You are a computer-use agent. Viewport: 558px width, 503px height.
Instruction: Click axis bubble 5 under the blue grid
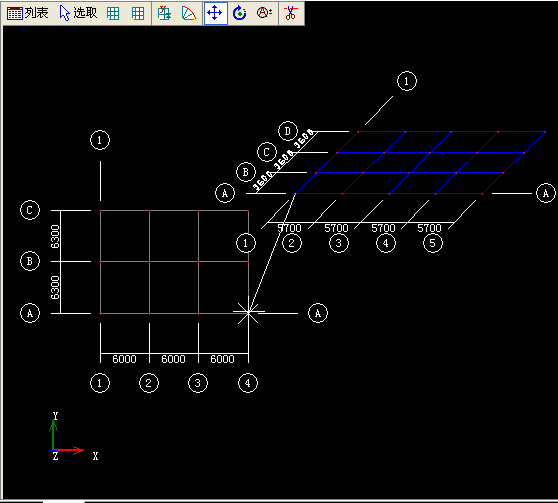click(x=432, y=243)
